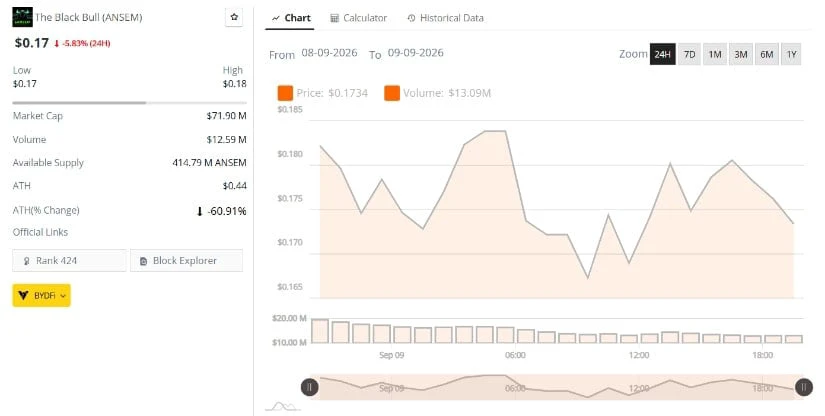Click the -5.83% (24H) change indicator
The width and height of the screenshot is (825, 416).
pyautogui.click(x=82, y=43)
